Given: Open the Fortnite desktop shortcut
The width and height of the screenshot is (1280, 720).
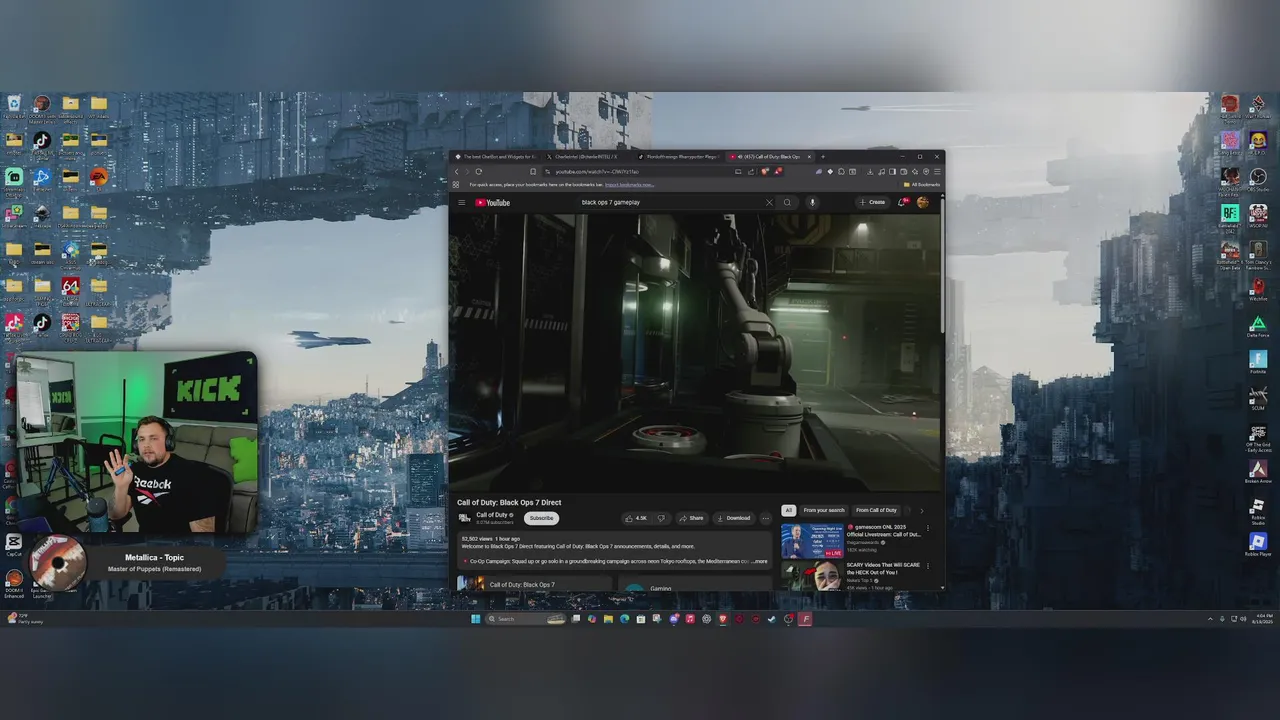Looking at the screenshot, I should click(x=1258, y=363).
